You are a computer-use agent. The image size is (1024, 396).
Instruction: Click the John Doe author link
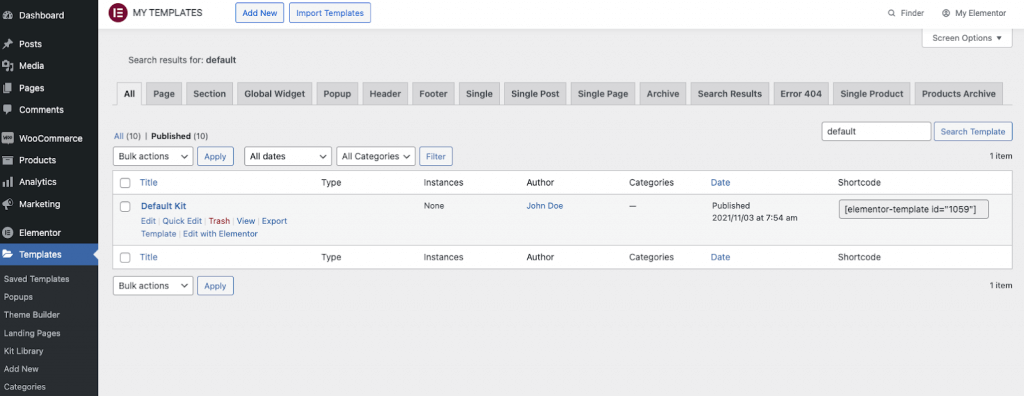click(545, 205)
